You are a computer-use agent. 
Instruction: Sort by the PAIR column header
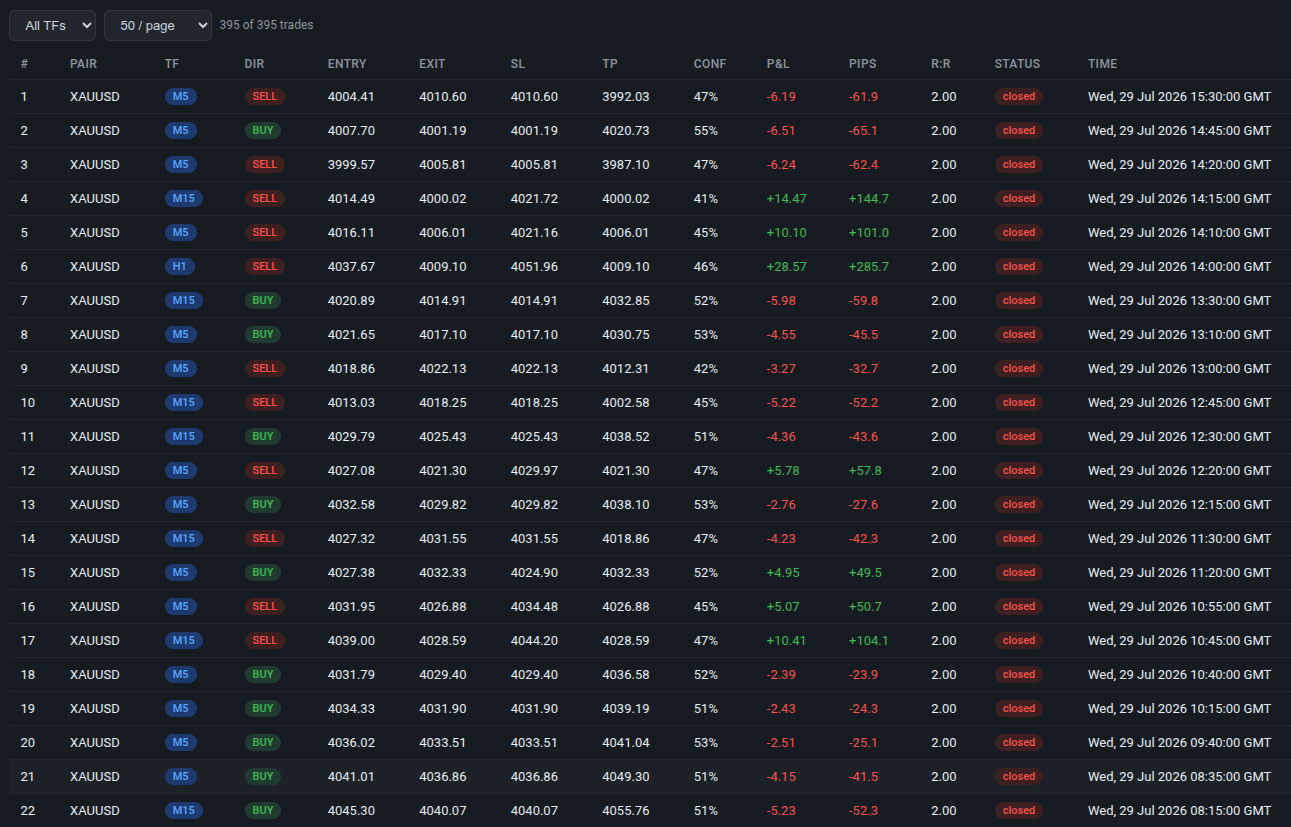[84, 63]
